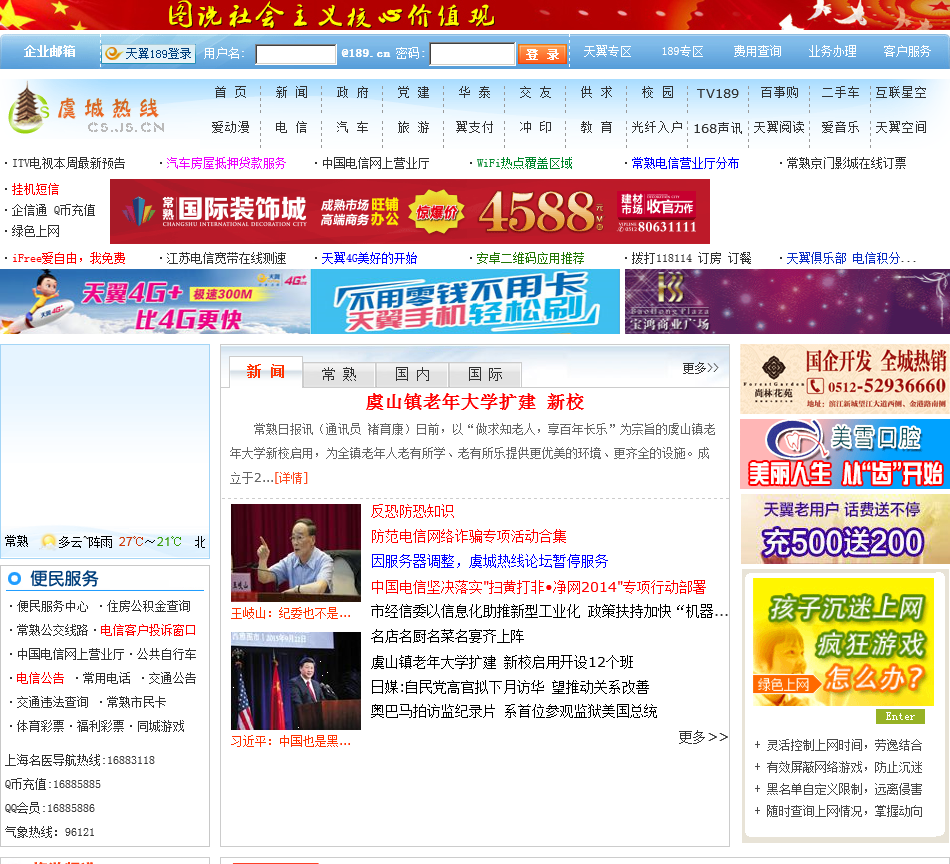Open the 爱动漫 navigation item
The image size is (950, 864).
231,127
